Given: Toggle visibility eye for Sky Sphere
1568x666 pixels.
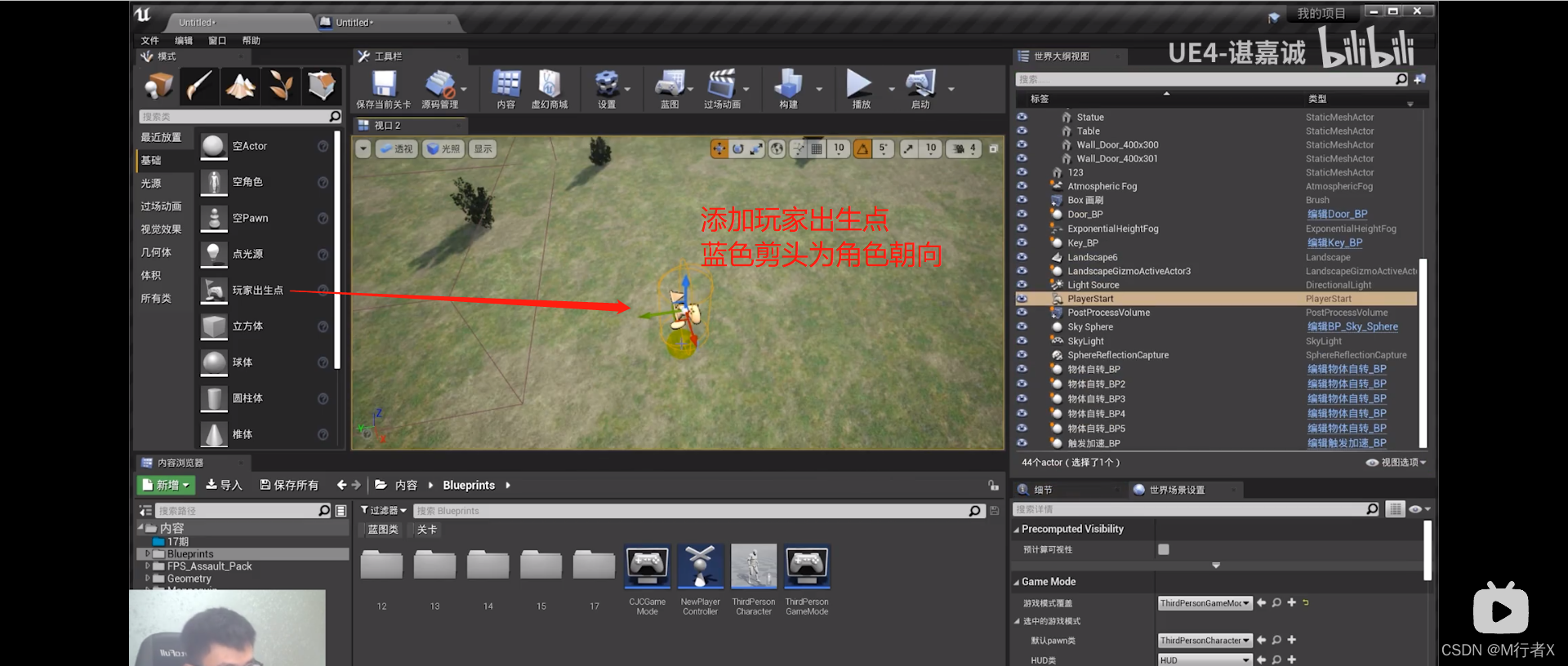Looking at the screenshot, I should click(x=1022, y=326).
